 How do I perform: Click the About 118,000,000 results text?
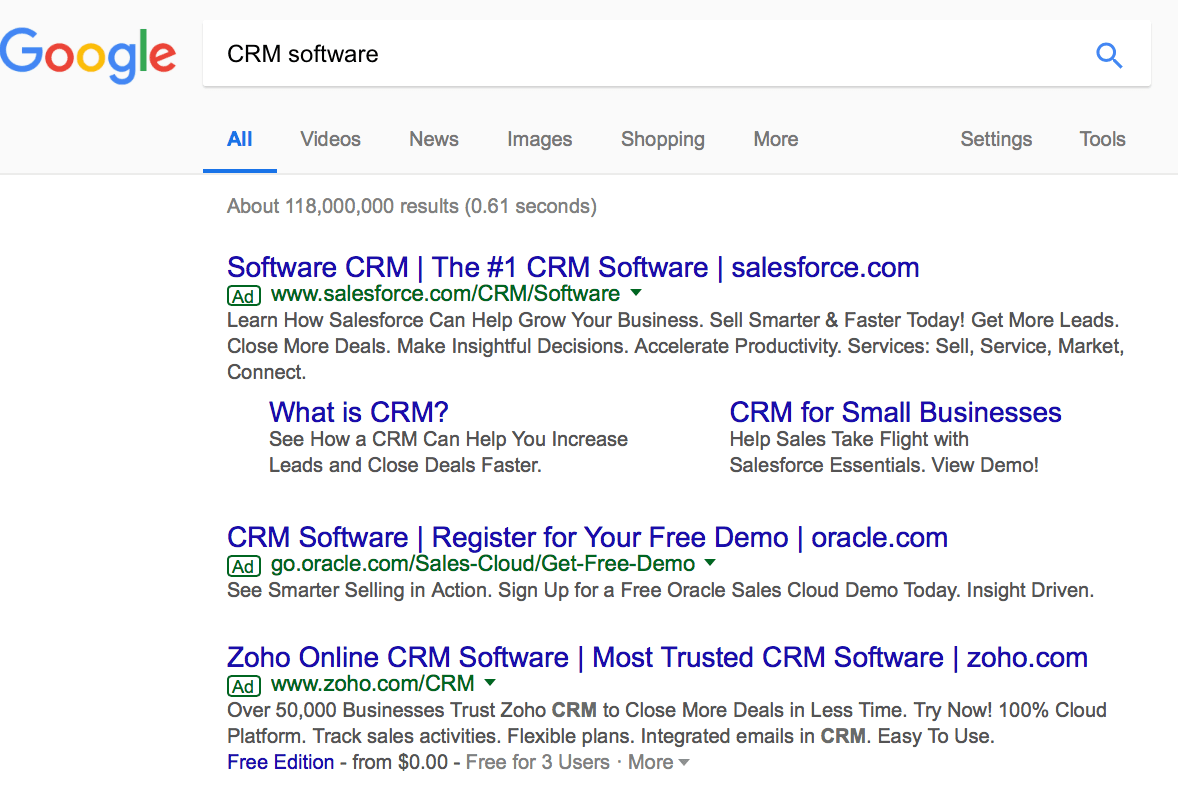coord(412,206)
